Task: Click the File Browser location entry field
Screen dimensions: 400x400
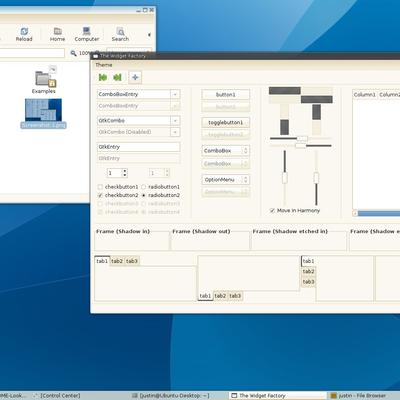Action: pos(32,53)
